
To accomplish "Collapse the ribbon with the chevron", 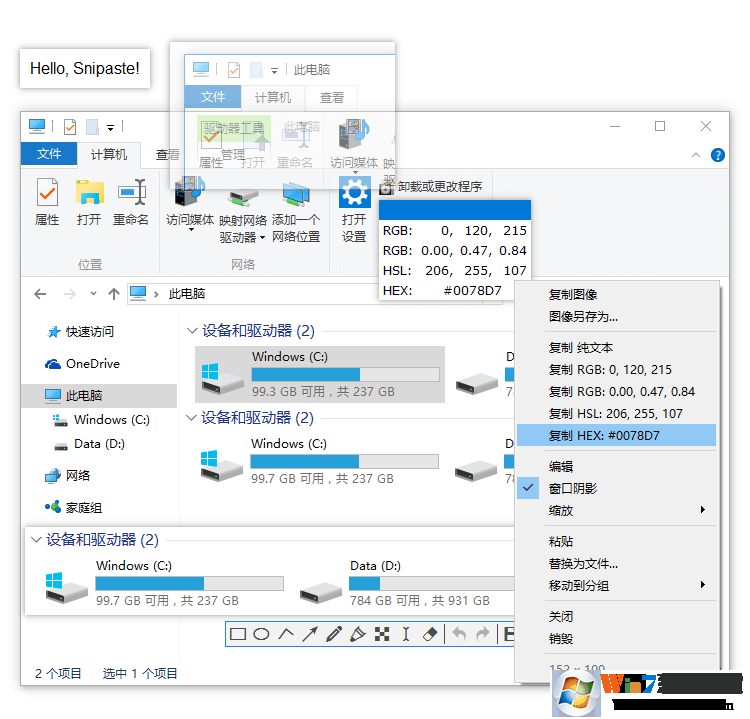I will click(696, 155).
